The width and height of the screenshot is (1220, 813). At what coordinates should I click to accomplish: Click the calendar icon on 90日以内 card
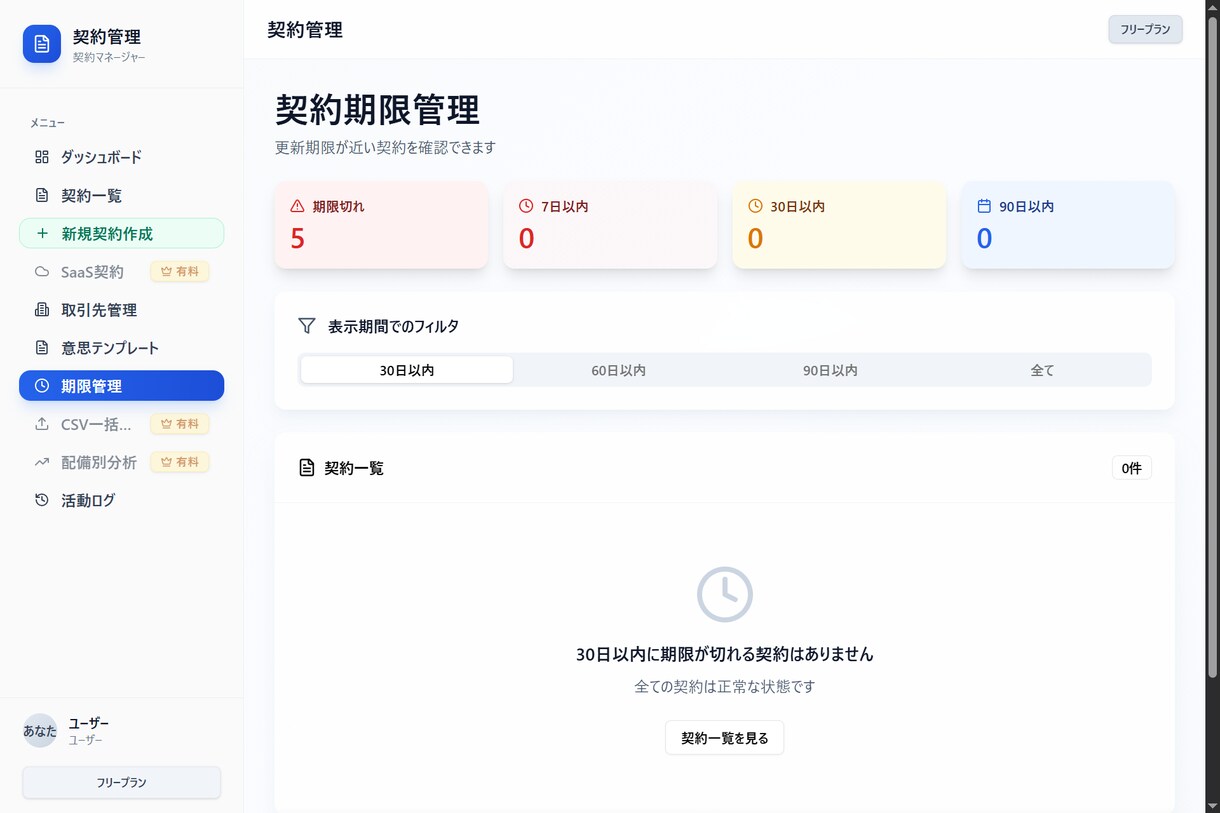(x=984, y=206)
